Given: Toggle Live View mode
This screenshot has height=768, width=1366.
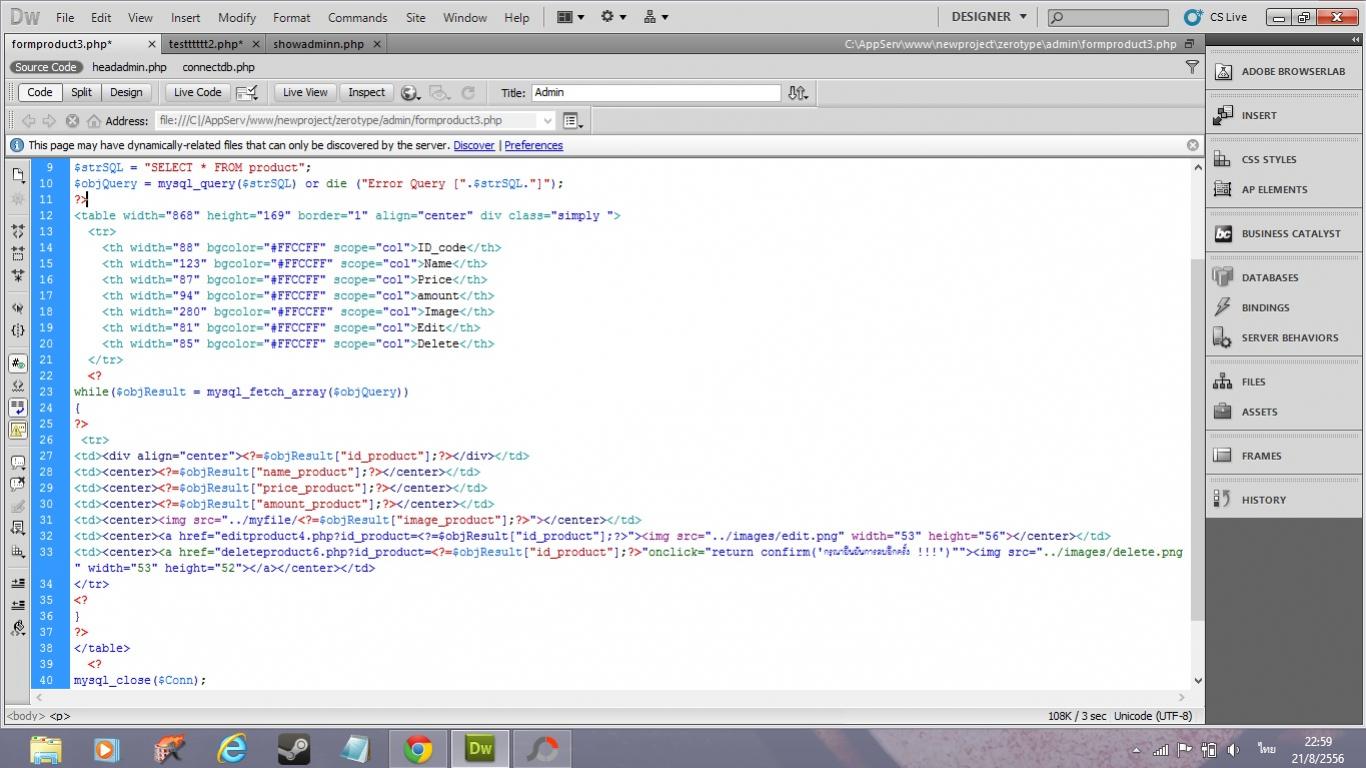Looking at the screenshot, I should [x=305, y=92].
